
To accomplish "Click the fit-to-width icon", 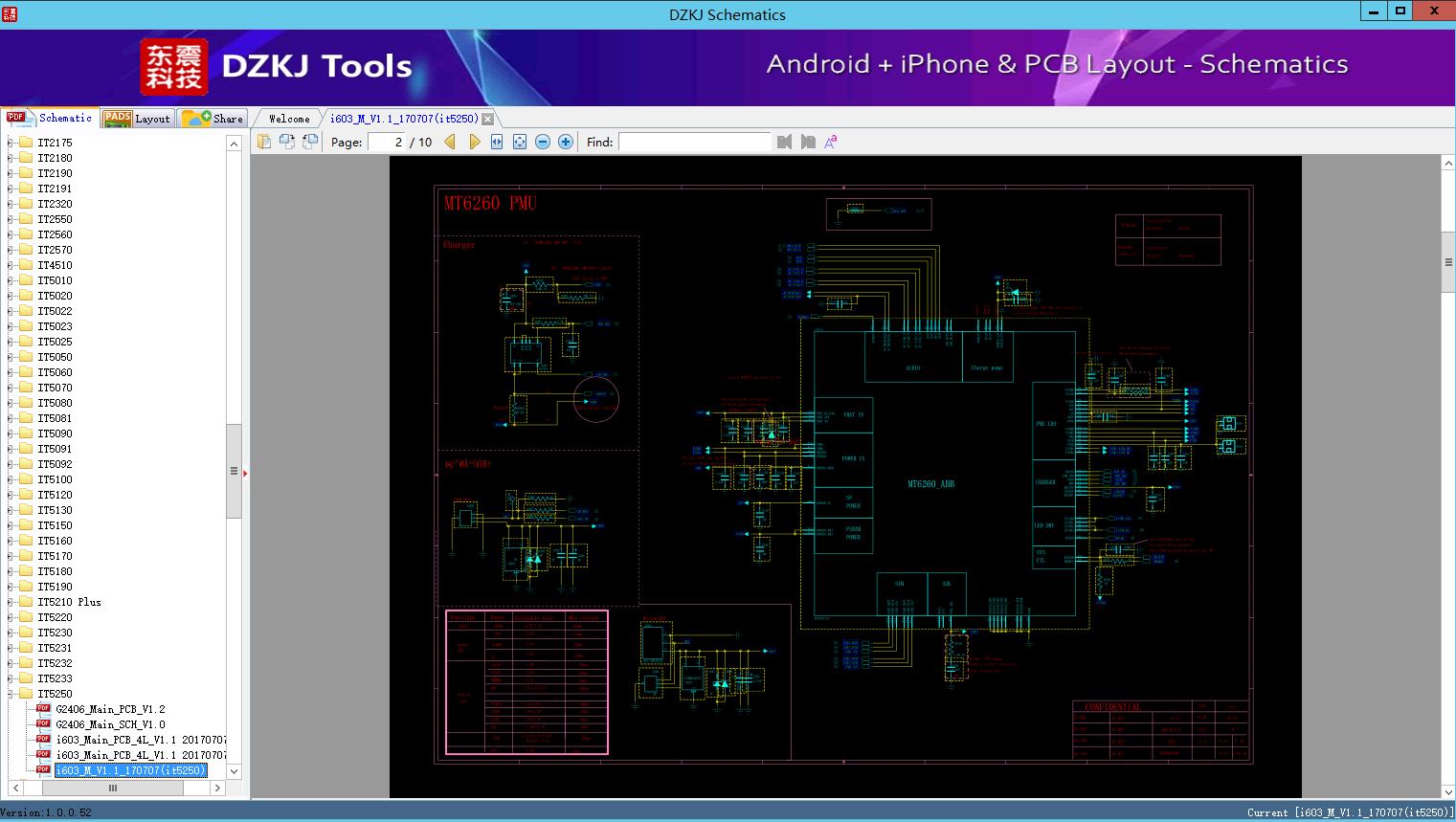I will 497,142.
